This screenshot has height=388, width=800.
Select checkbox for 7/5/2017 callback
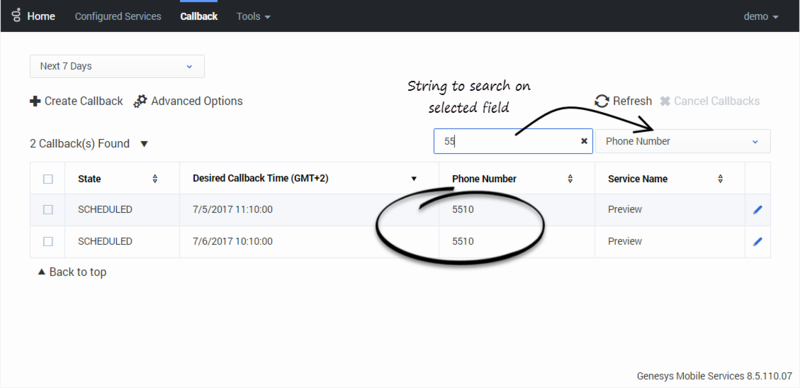tap(48, 209)
